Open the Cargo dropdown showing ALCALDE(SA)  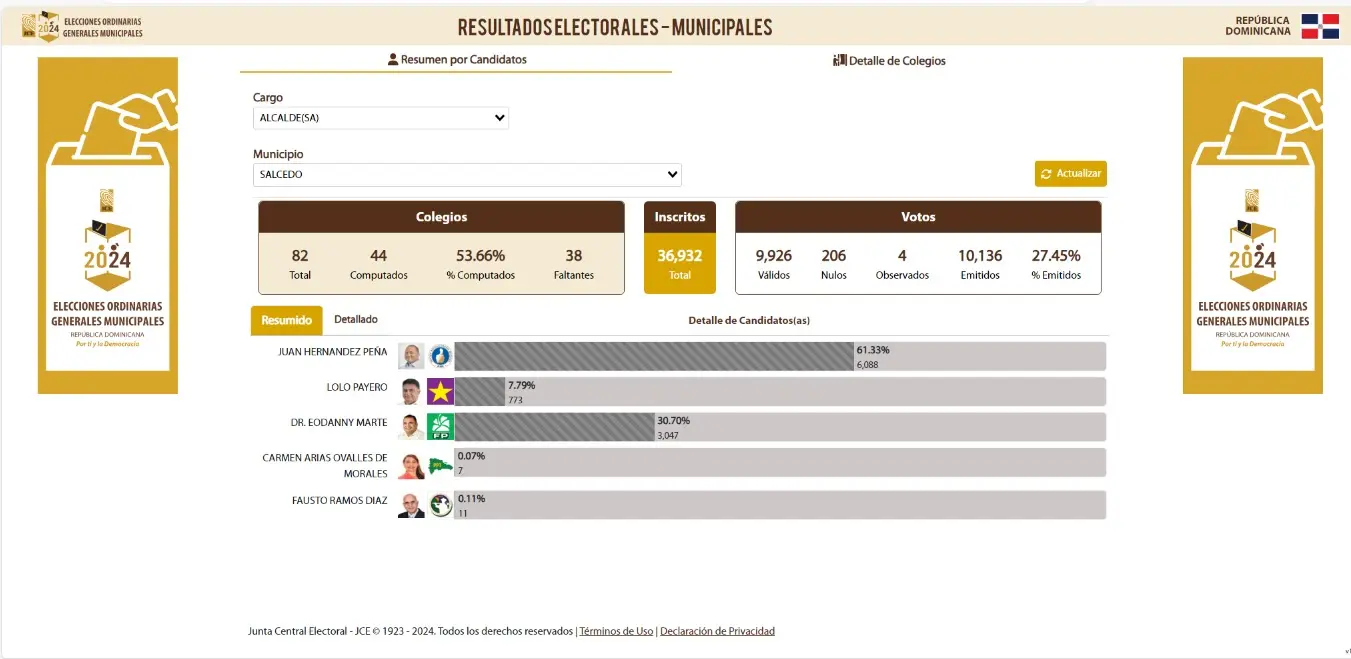click(381, 118)
